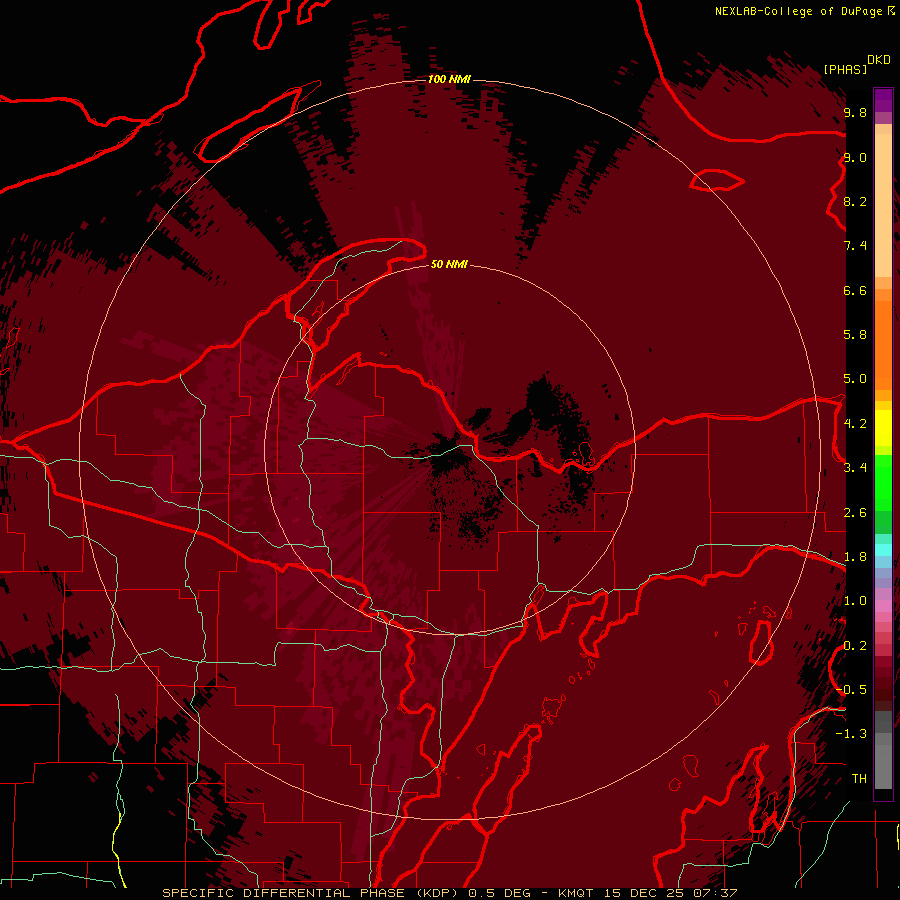Click the 4.2 value on the color scale

(x=855, y=424)
